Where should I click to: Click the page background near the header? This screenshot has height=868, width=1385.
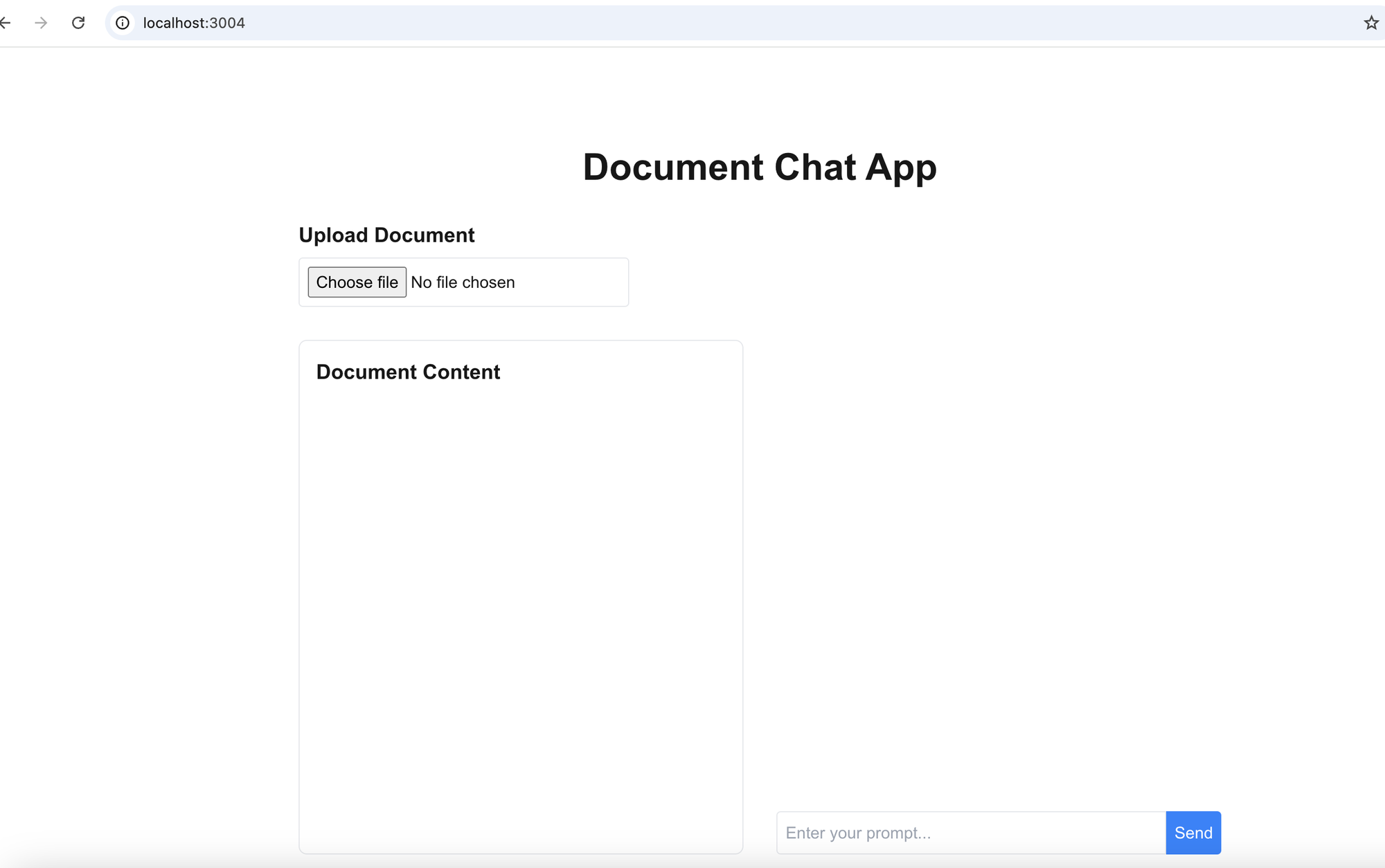(x=1108, y=166)
